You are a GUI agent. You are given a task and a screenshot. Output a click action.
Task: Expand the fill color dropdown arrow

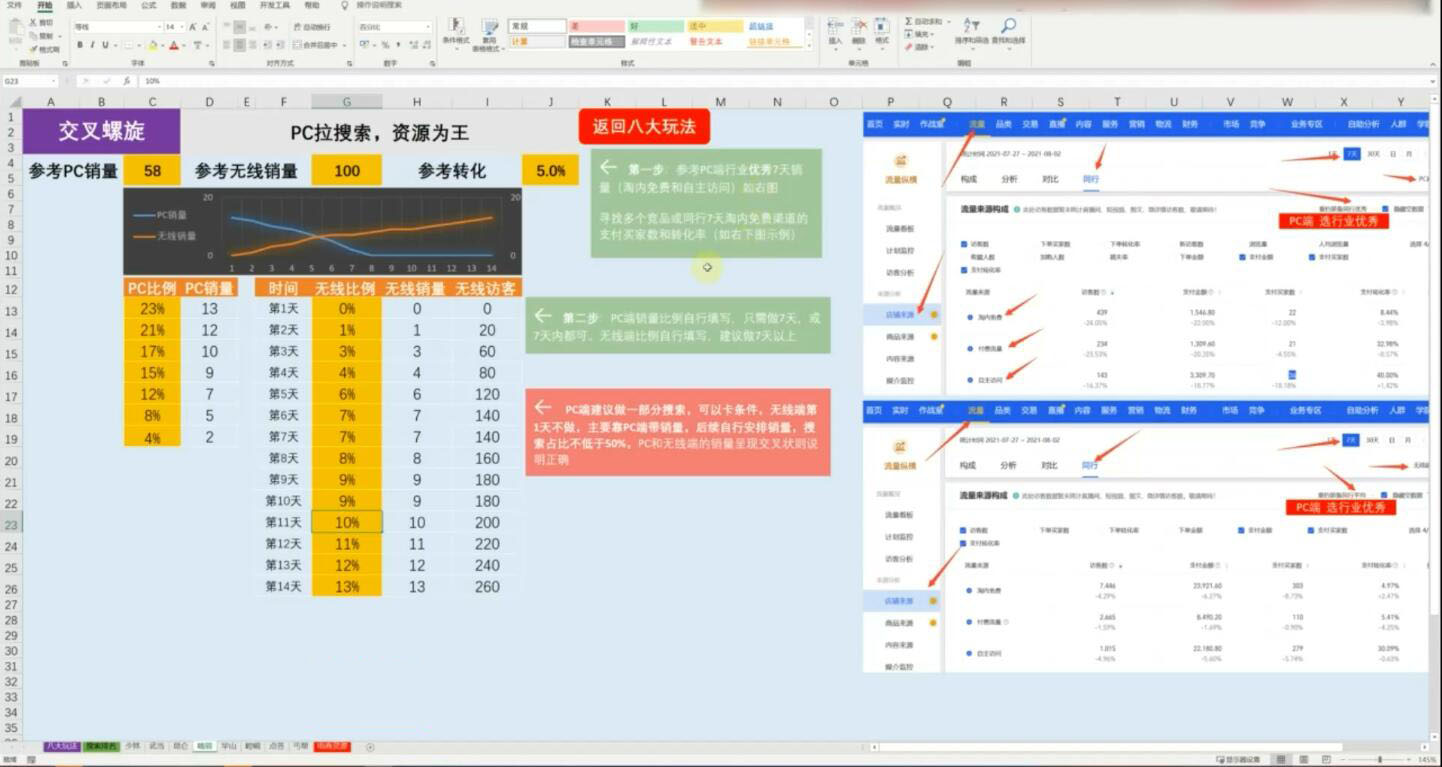pyautogui.click(x=163, y=44)
